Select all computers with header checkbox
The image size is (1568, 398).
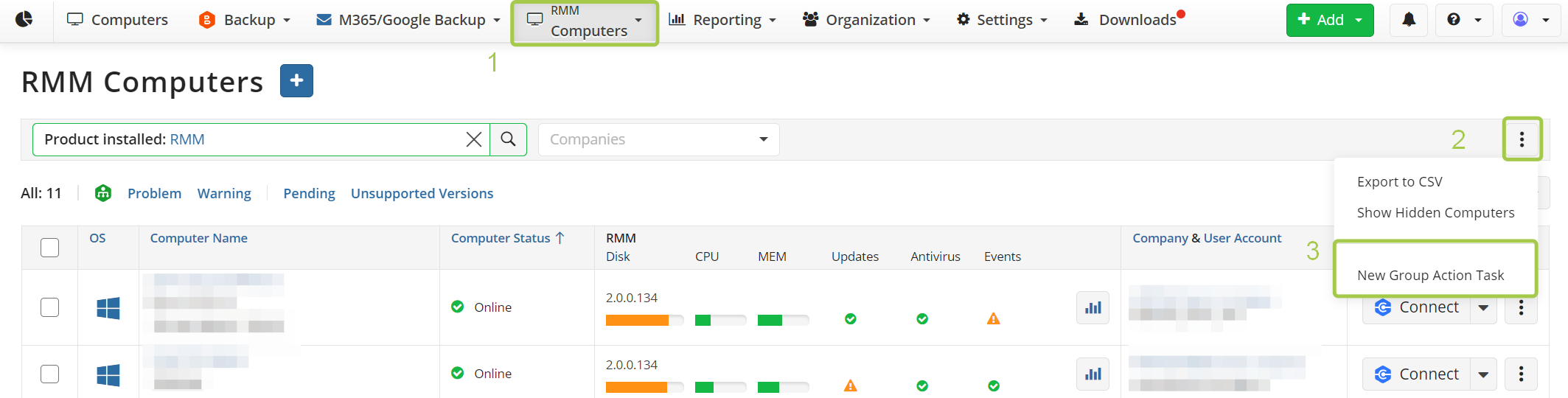49,248
